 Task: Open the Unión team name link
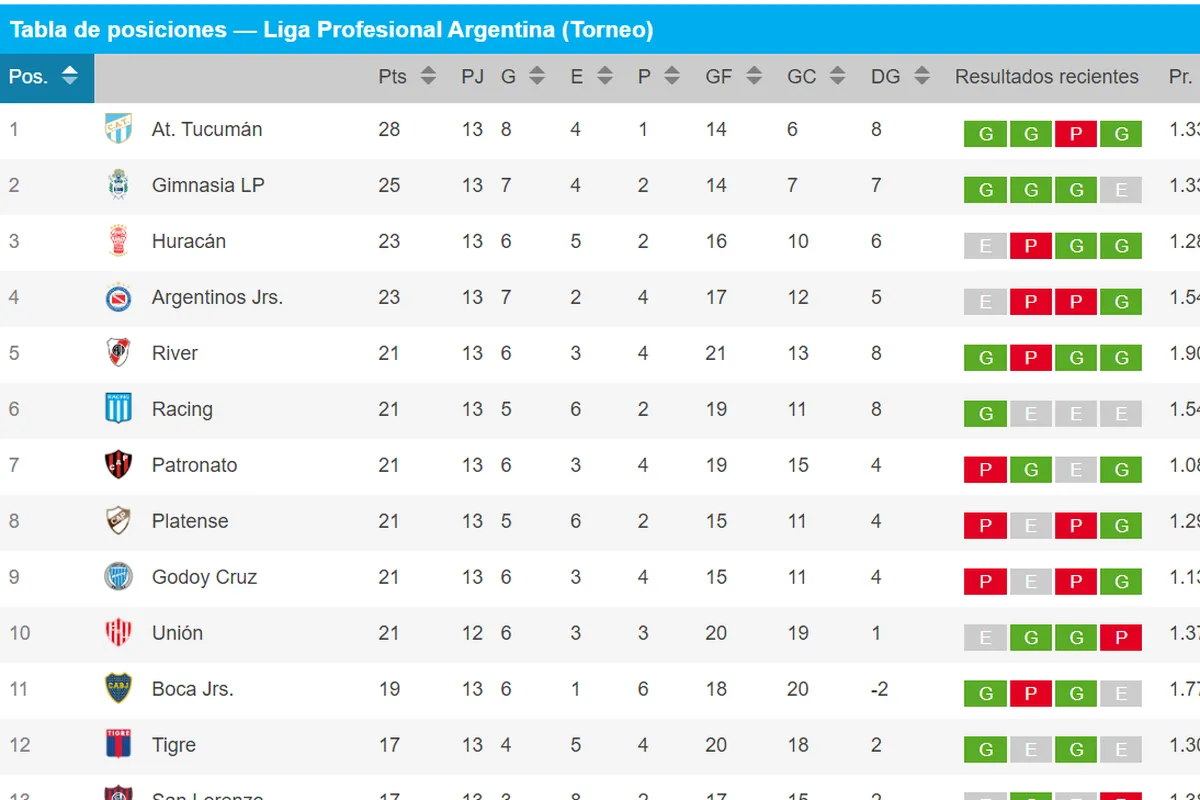click(177, 633)
